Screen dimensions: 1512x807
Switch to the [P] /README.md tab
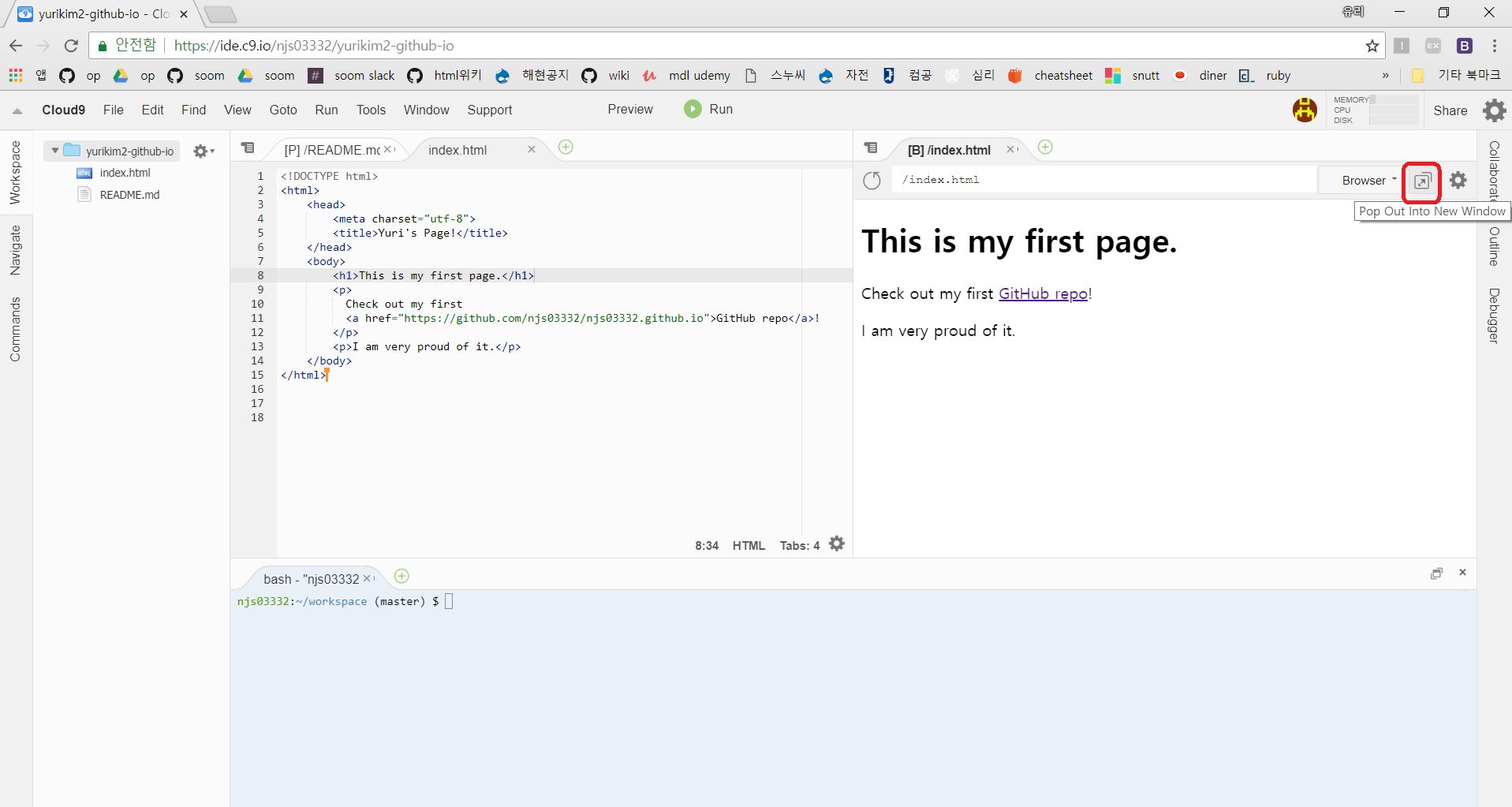[332, 150]
